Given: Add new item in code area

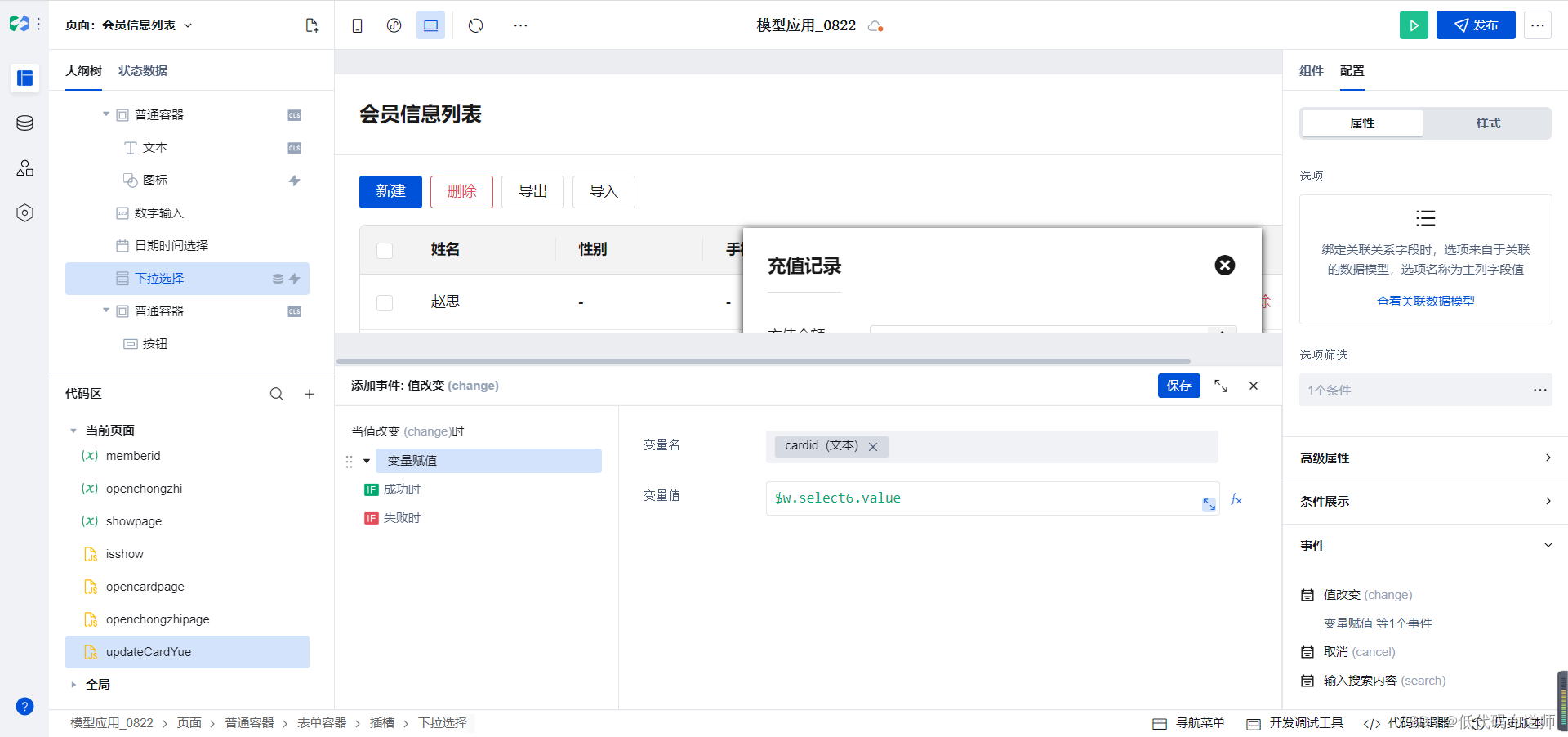Looking at the screenshot, I should [x=310, y=394].
